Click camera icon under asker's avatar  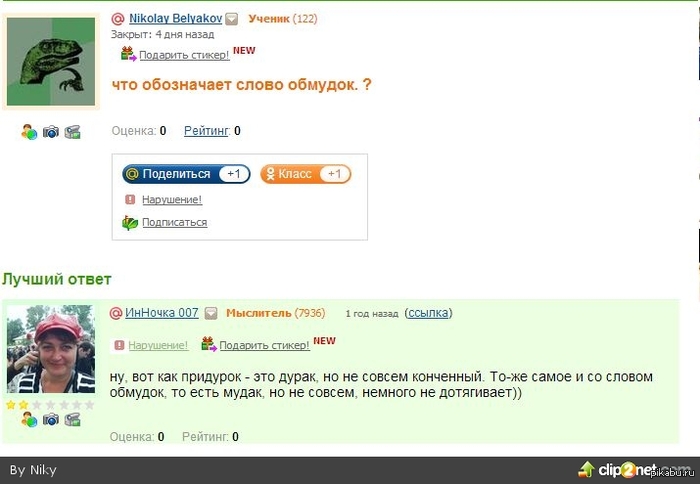click(x=50, y=132)
